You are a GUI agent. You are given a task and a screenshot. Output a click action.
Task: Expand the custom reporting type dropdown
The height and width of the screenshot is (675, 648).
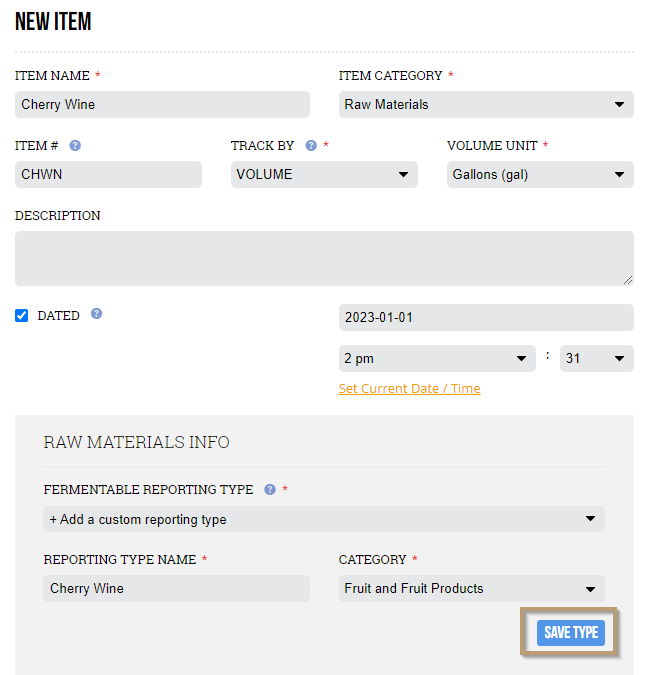click(324, 519)
